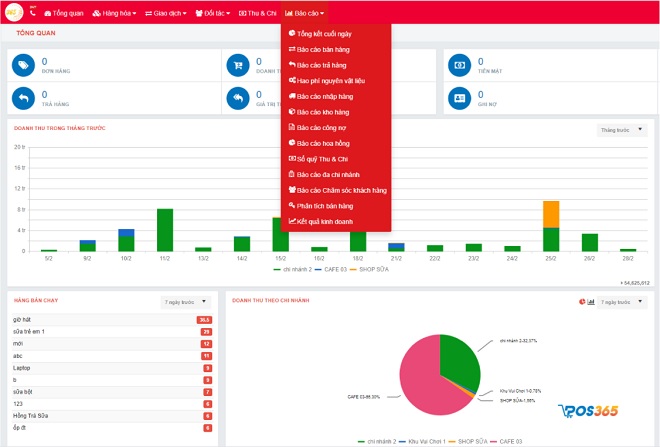Click sữa bột best-seller row

tap(112, 392)
